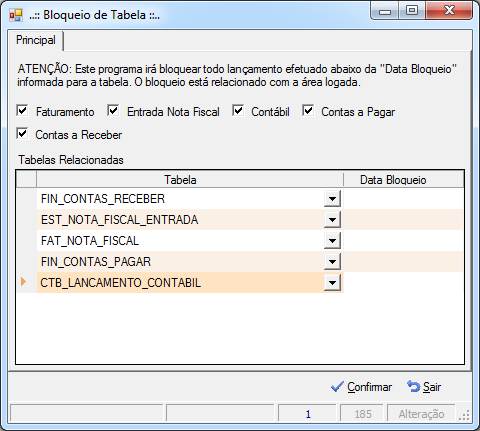Select the FIN_CONTAS_PAGAR row text
This screenshot has height=431, width=480.
[x=96, y=262]
